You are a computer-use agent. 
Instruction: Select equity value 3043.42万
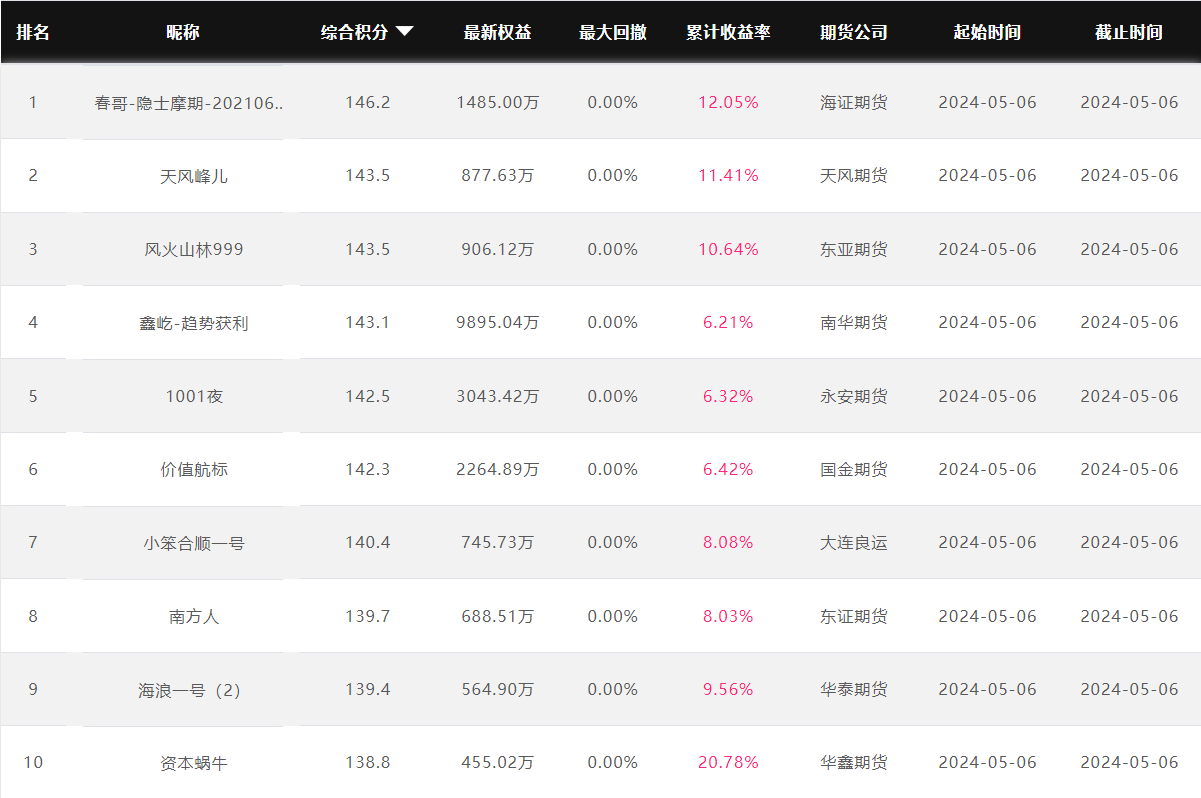tap(498, 396)
